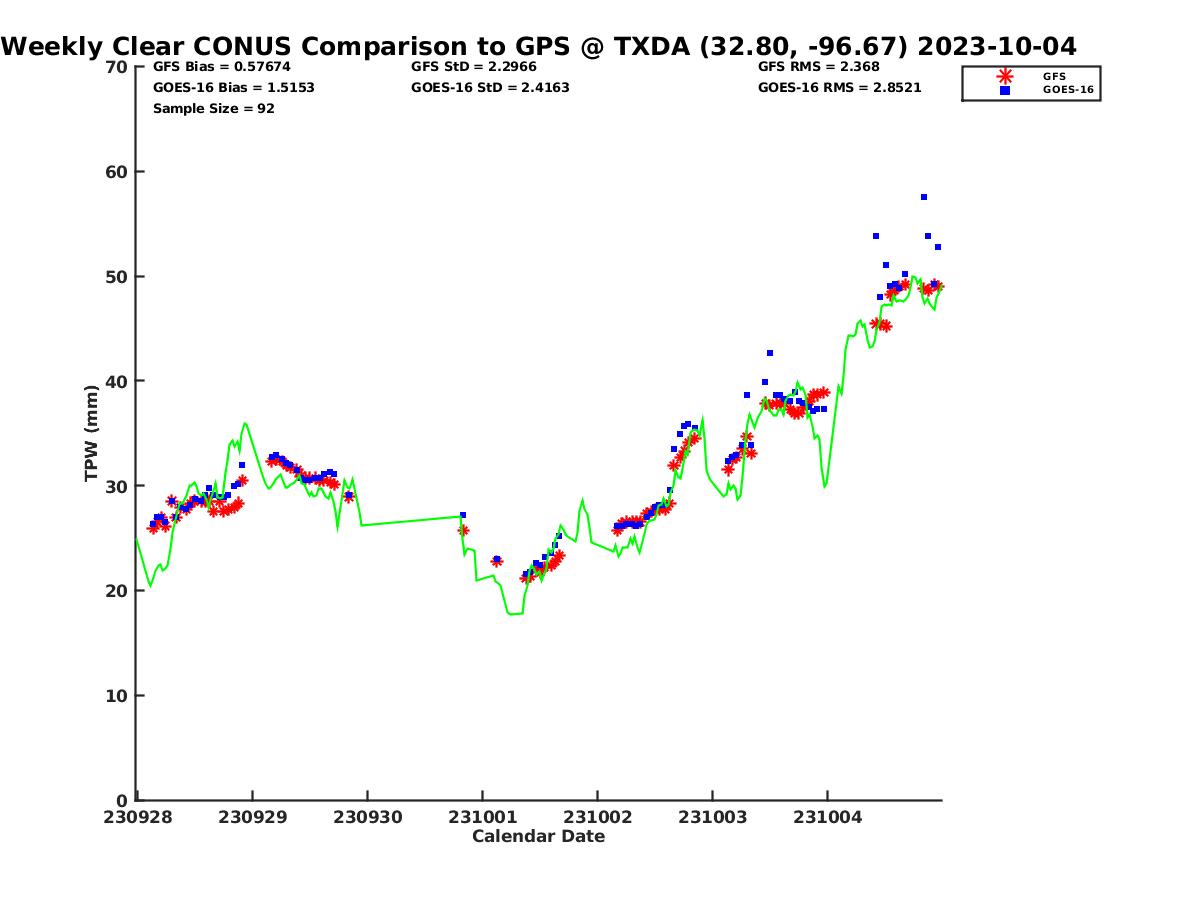Click the x-axis tick label 230928

pyautogui.click(x=137, y=817)
